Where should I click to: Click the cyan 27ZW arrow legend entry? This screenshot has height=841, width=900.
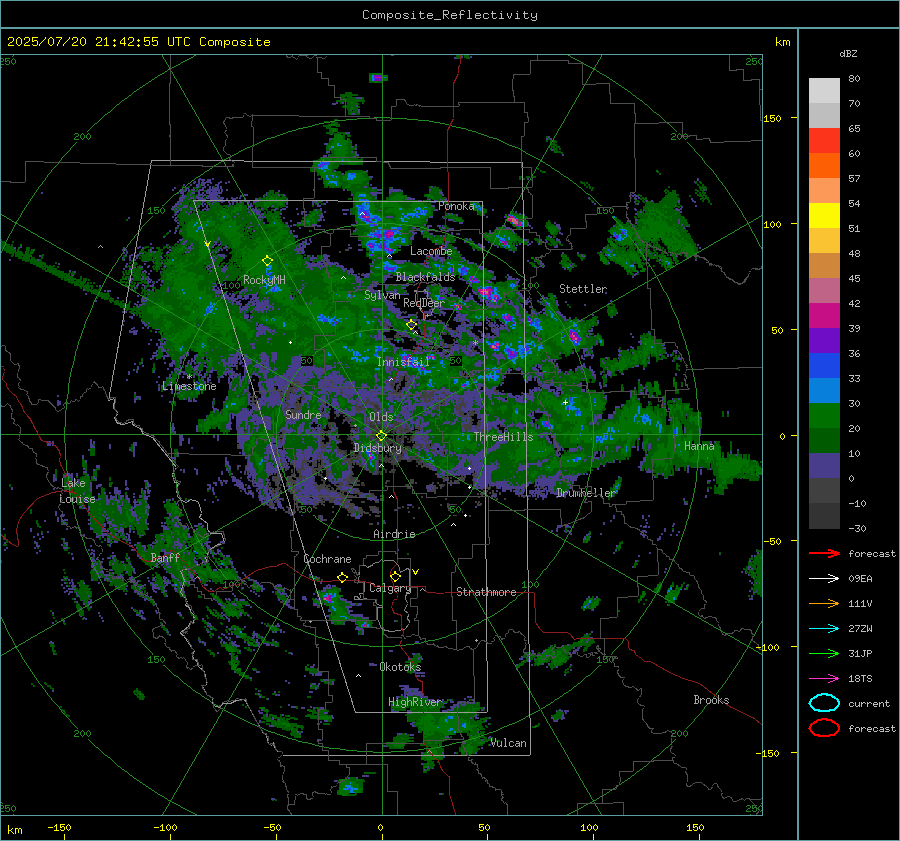point(824,629)
